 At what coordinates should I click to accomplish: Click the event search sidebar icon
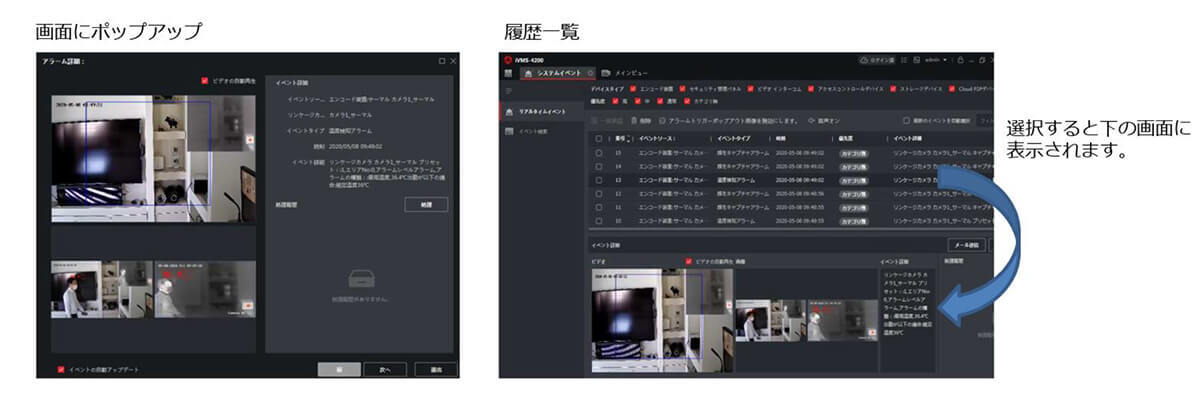pos(509,131)
